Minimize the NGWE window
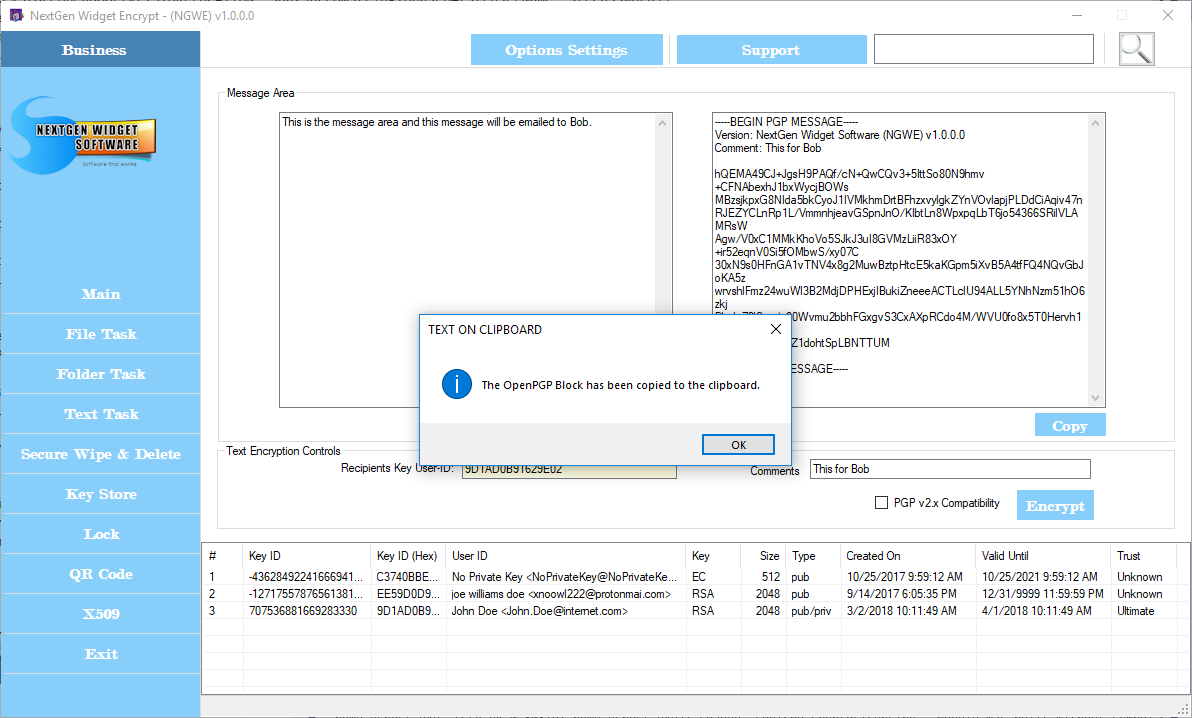The height and width of the screenshot is (718, 1192). [x=1077, y=15]
